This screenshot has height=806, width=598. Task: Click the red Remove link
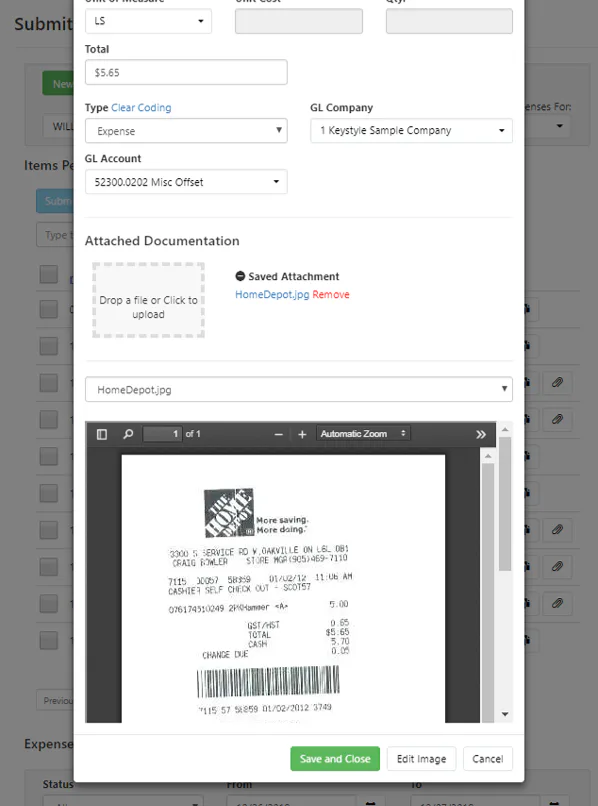pyautogui.click(x=331, y=295)
